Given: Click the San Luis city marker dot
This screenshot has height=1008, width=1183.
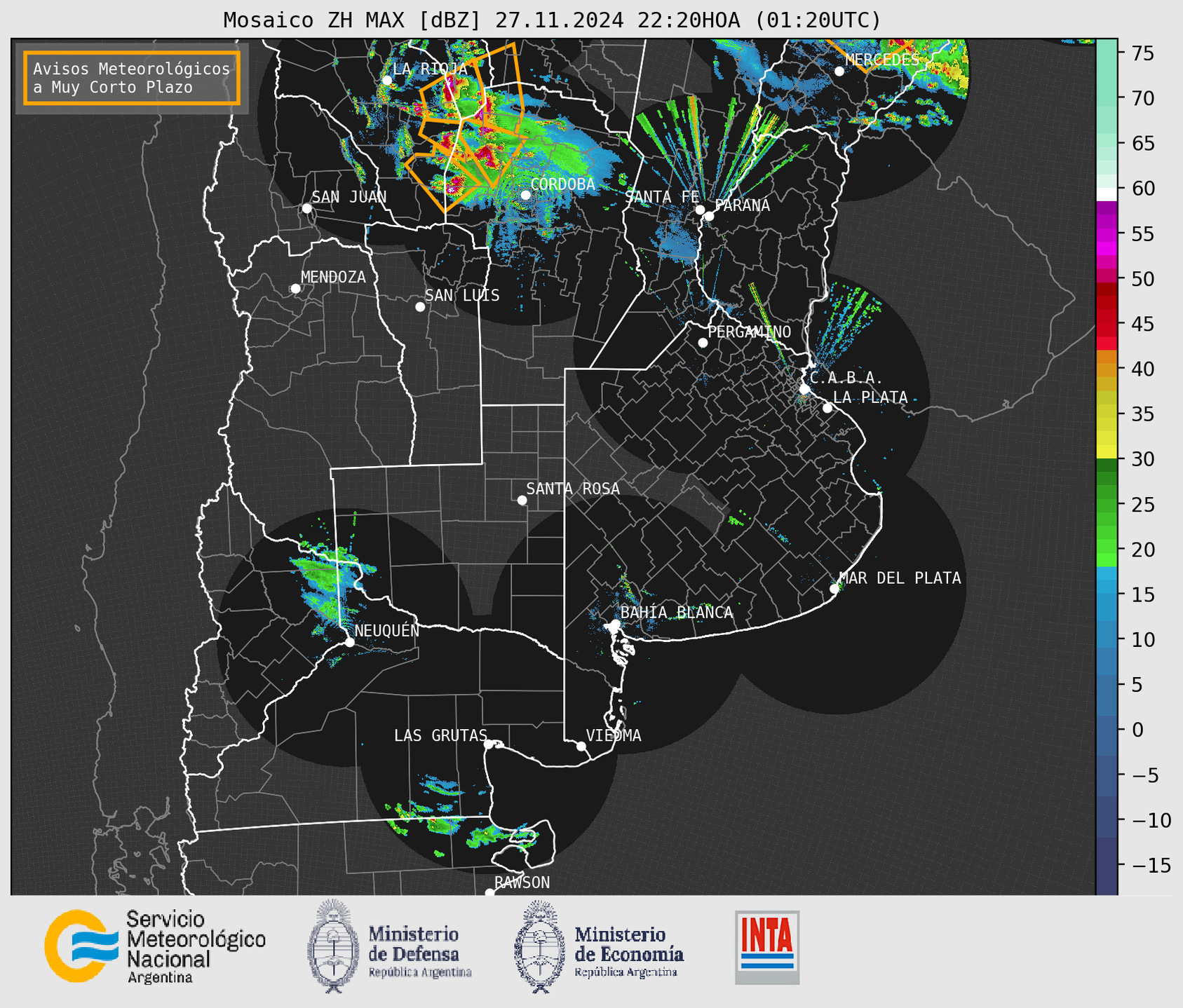Looking at the screenshot, I should click(420, 307).
